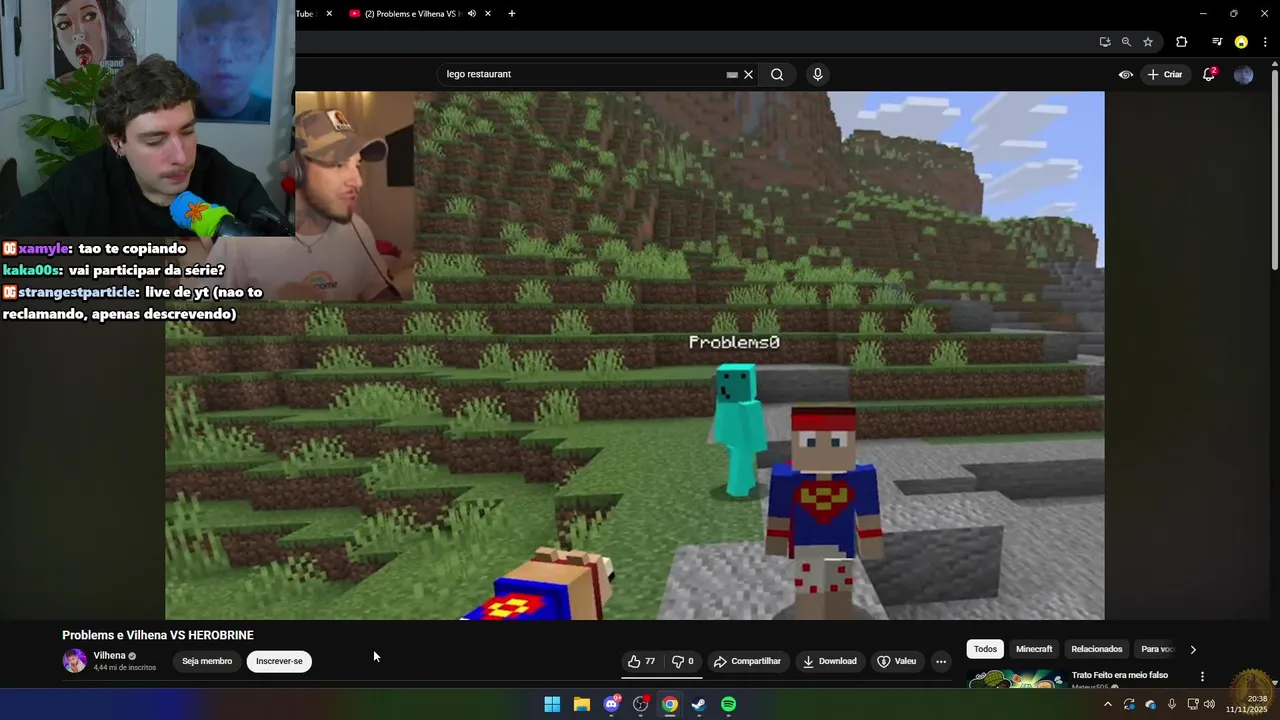Open the OBS icon in the taskbar
This screenshot has width=1280, height=720.
point(641,704)
